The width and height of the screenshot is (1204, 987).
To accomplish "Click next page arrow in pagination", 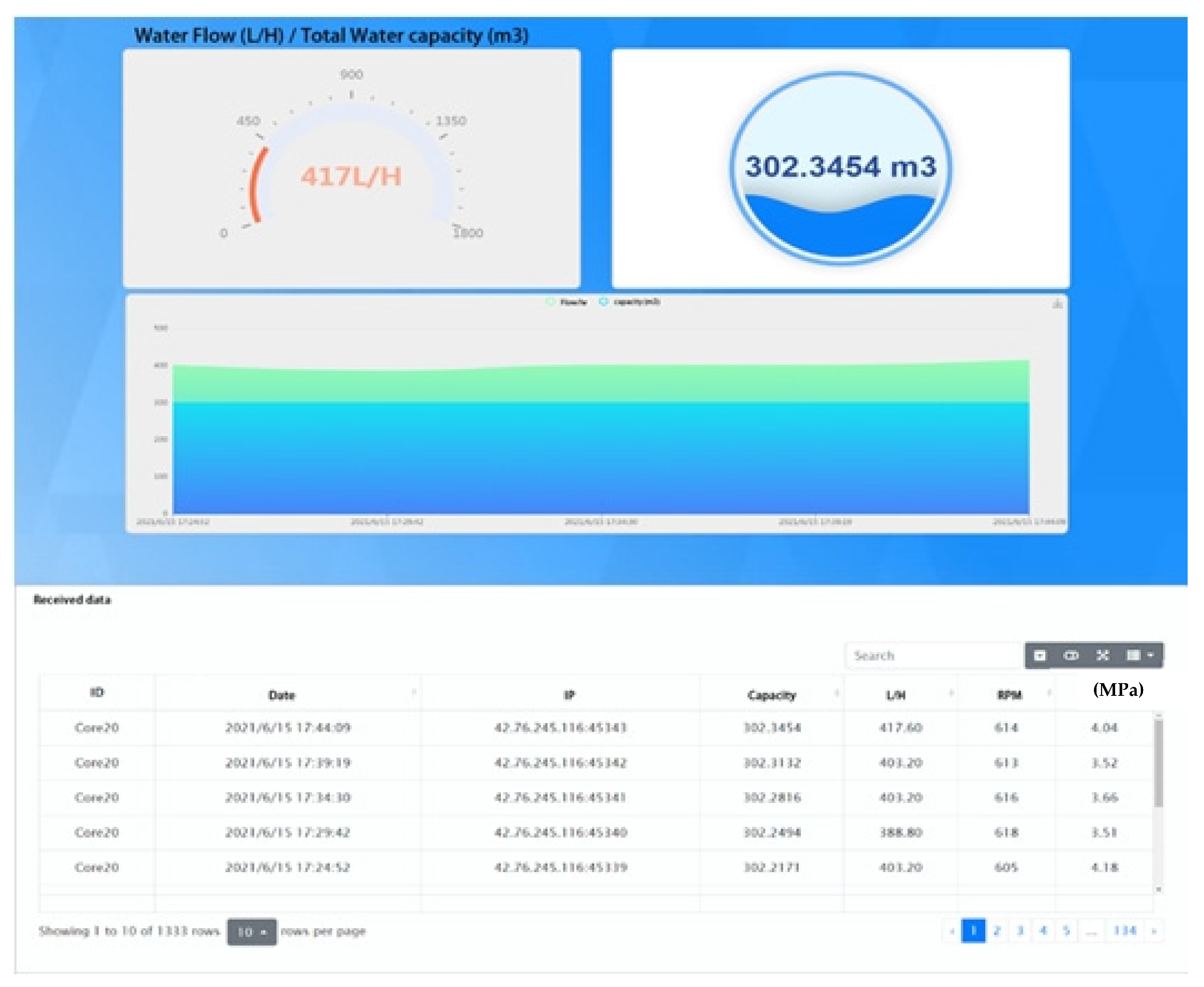I will point(1153,931).
